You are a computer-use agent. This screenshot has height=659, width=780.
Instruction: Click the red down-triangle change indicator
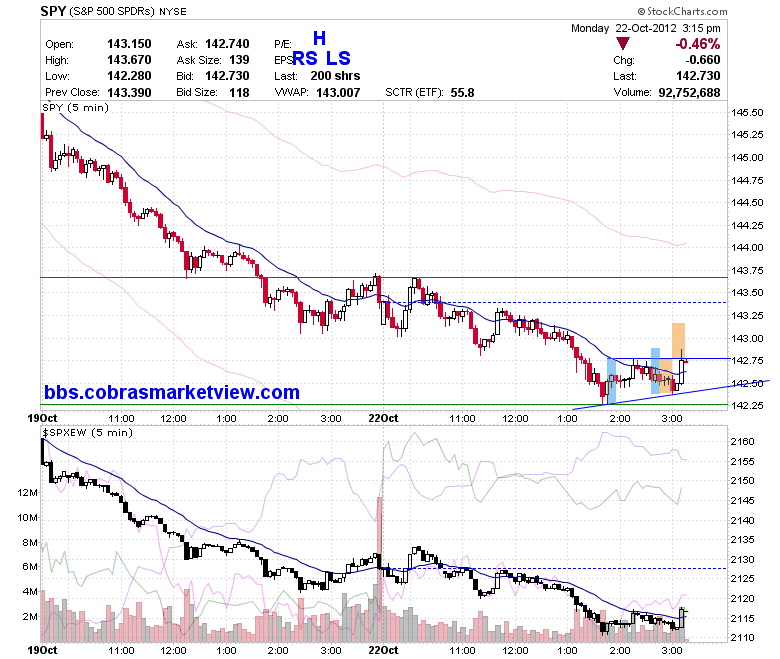pyautogui.click(x=622, y=43)
